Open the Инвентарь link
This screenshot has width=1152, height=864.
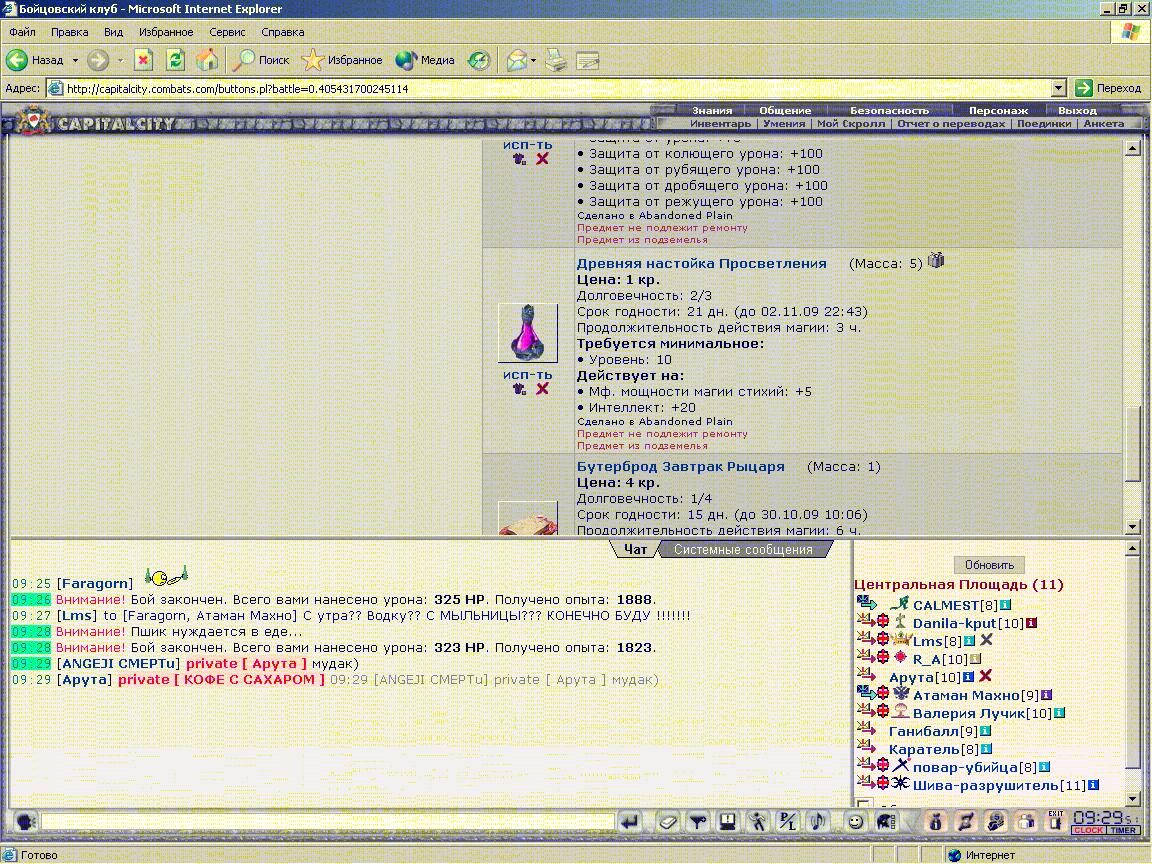coord(720,123)
